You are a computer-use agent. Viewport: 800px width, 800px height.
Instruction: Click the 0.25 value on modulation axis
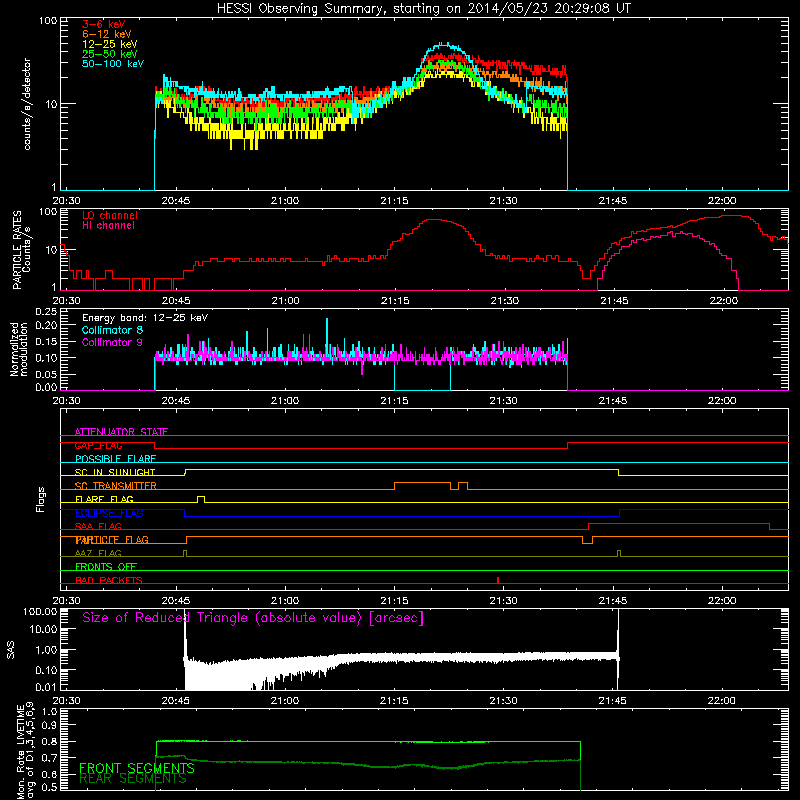coord(46,312)
